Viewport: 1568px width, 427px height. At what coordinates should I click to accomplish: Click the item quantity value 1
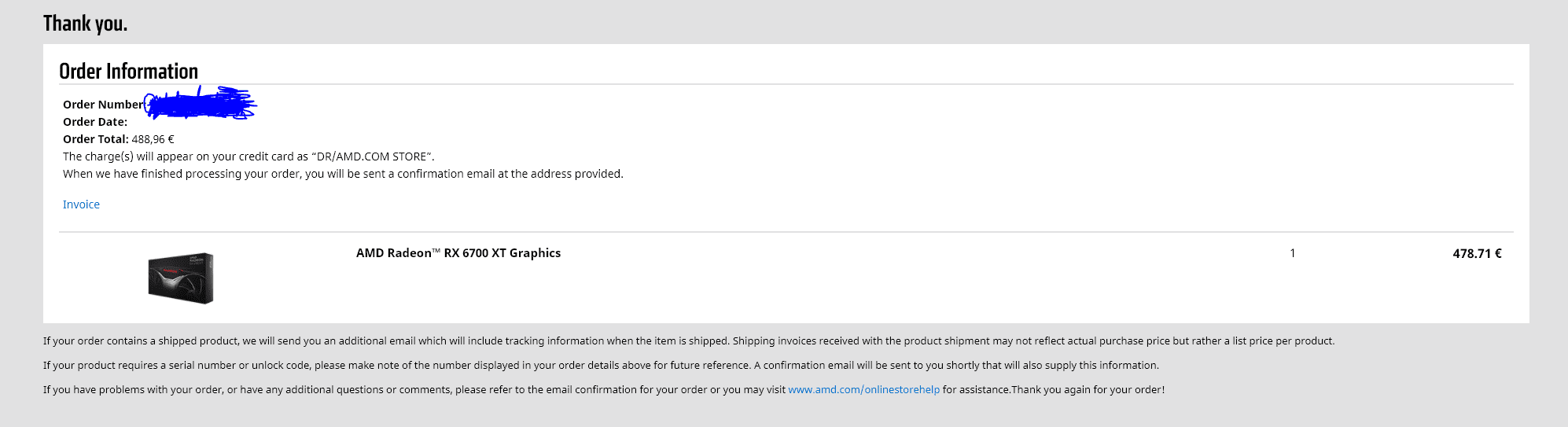tap(1292, 253)
